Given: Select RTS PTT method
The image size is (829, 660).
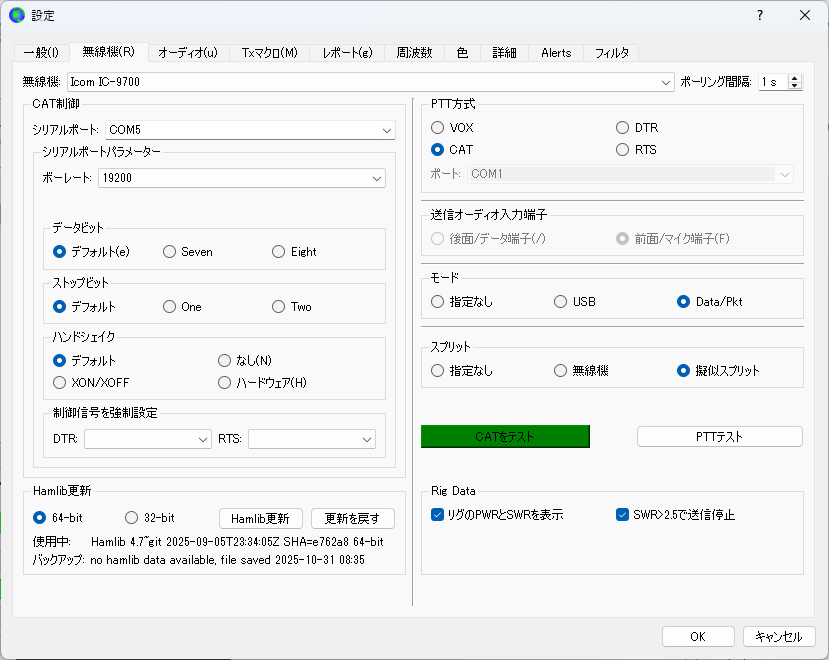Looking at the screenshot, I should pos(636,150).
